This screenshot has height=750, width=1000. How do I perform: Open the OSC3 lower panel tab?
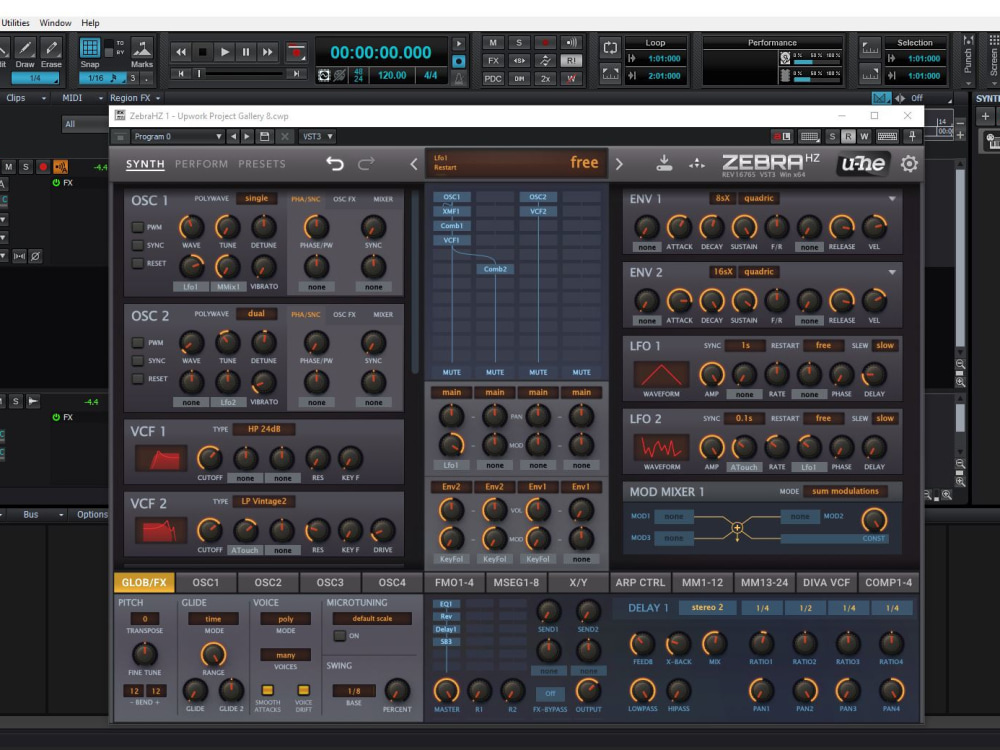coord(330,582)
